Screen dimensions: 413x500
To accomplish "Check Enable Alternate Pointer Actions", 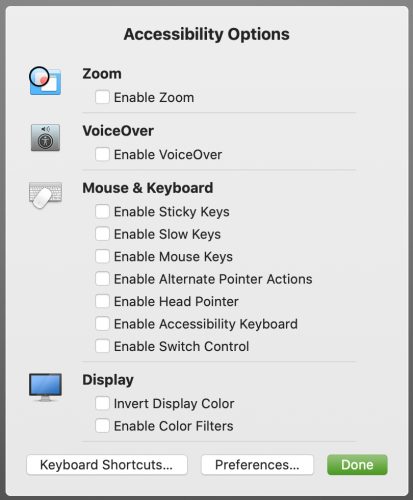I will (102, 279).
